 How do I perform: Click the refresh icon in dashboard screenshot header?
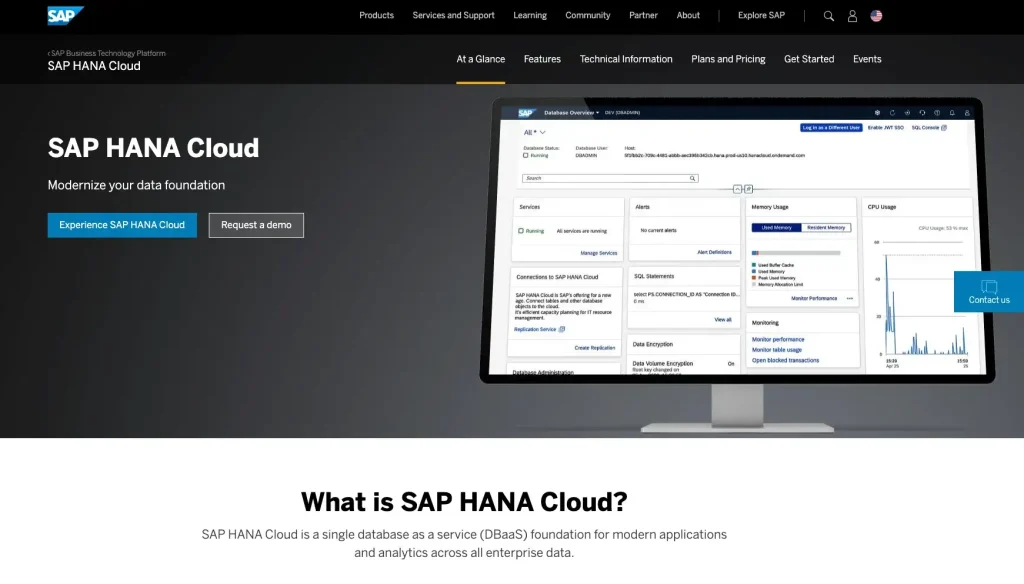[x=892, y=112]
